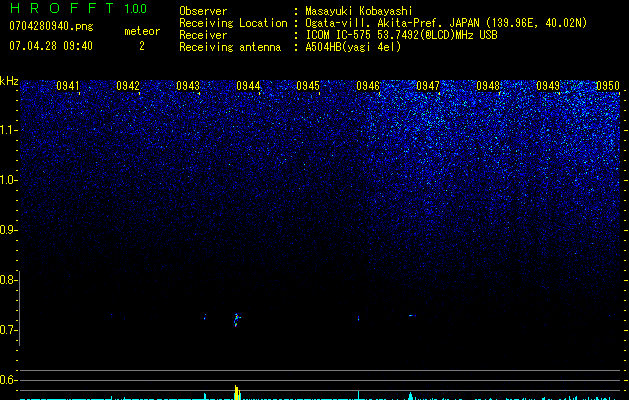
Task: Select the filename 0704280940.png
Action: tap(51, 26)
